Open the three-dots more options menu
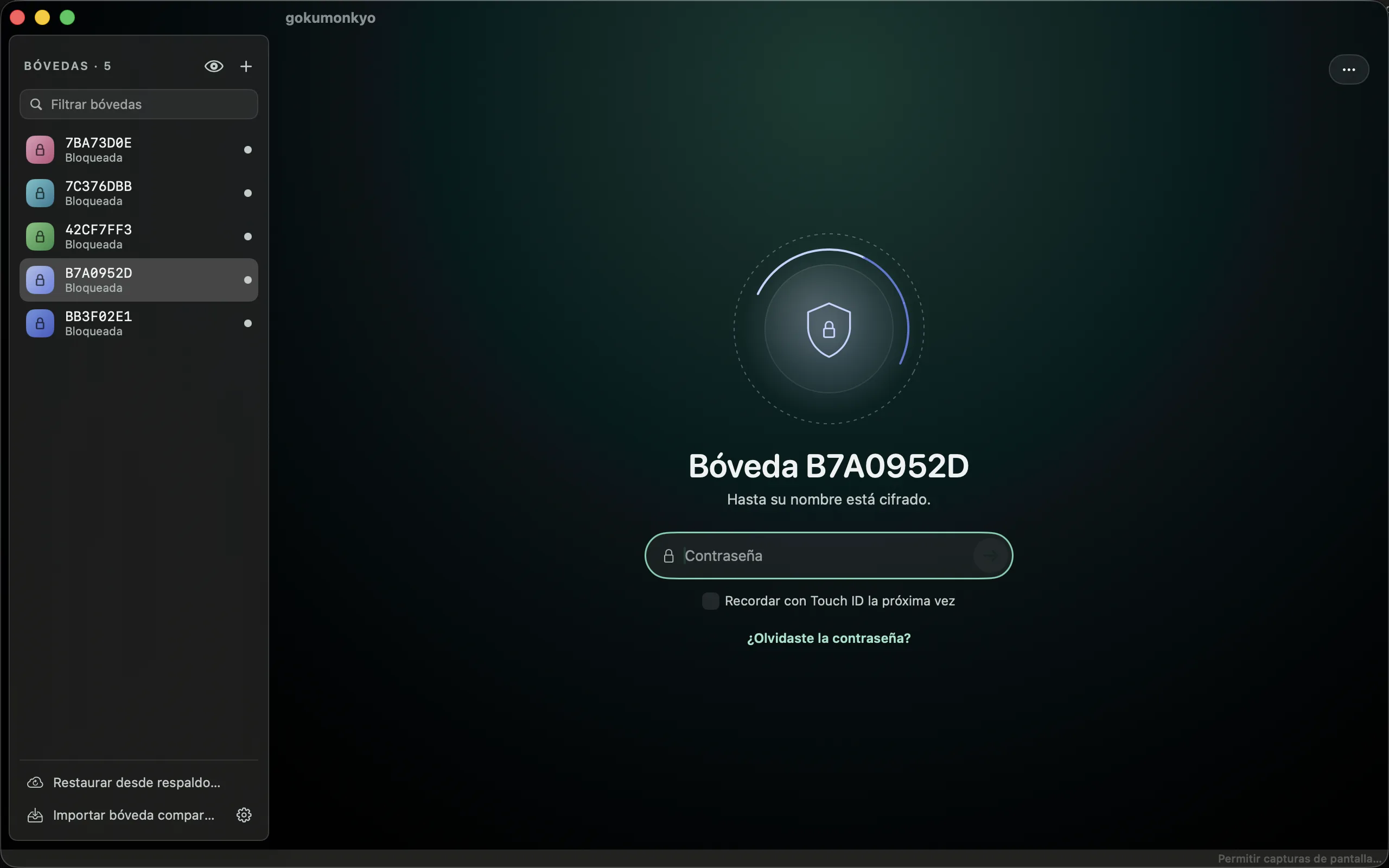This screenshot has height=868, width=1389. point(1348,69)
